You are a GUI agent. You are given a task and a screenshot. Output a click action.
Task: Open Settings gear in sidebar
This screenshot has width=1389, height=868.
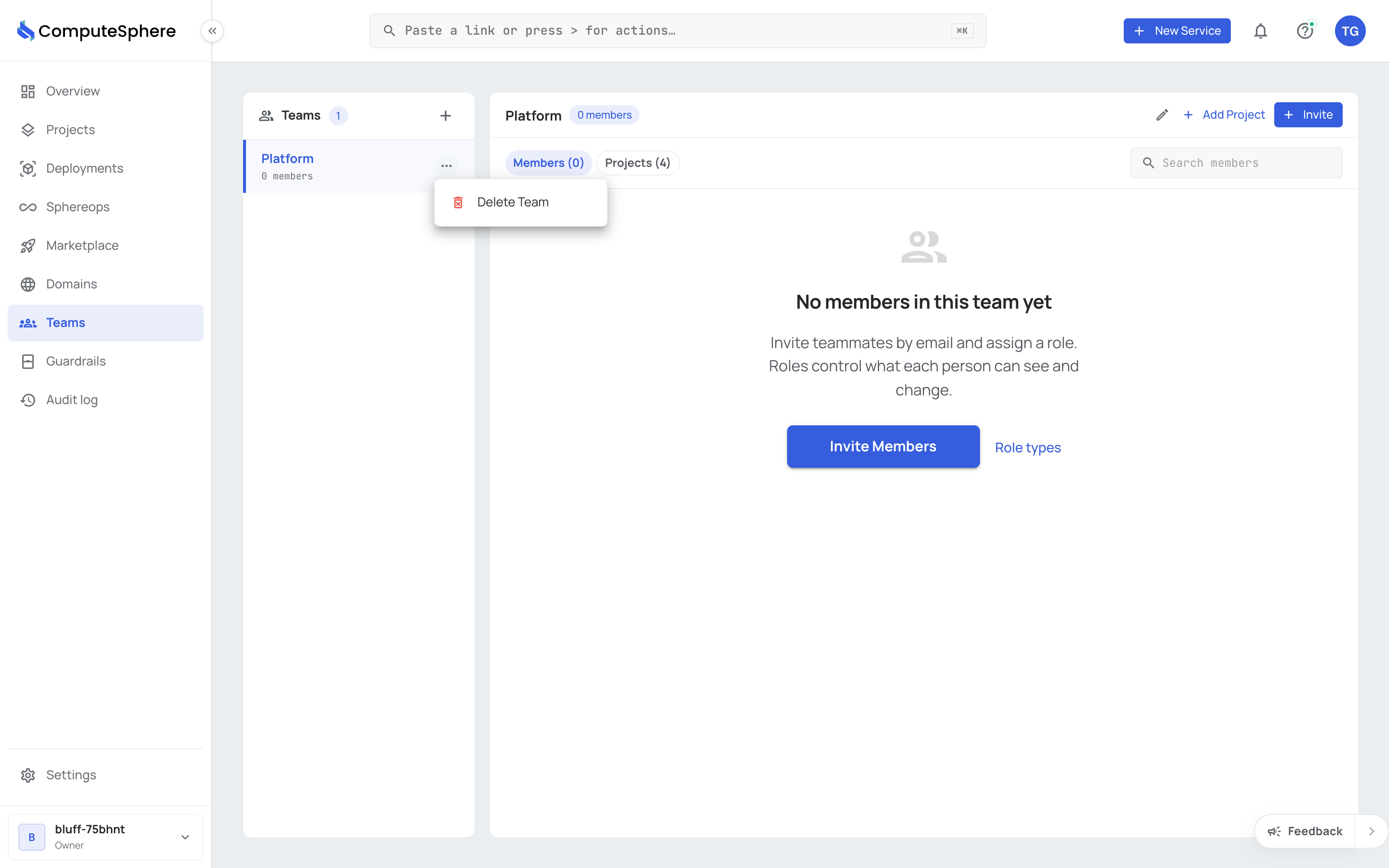point(28,775)
